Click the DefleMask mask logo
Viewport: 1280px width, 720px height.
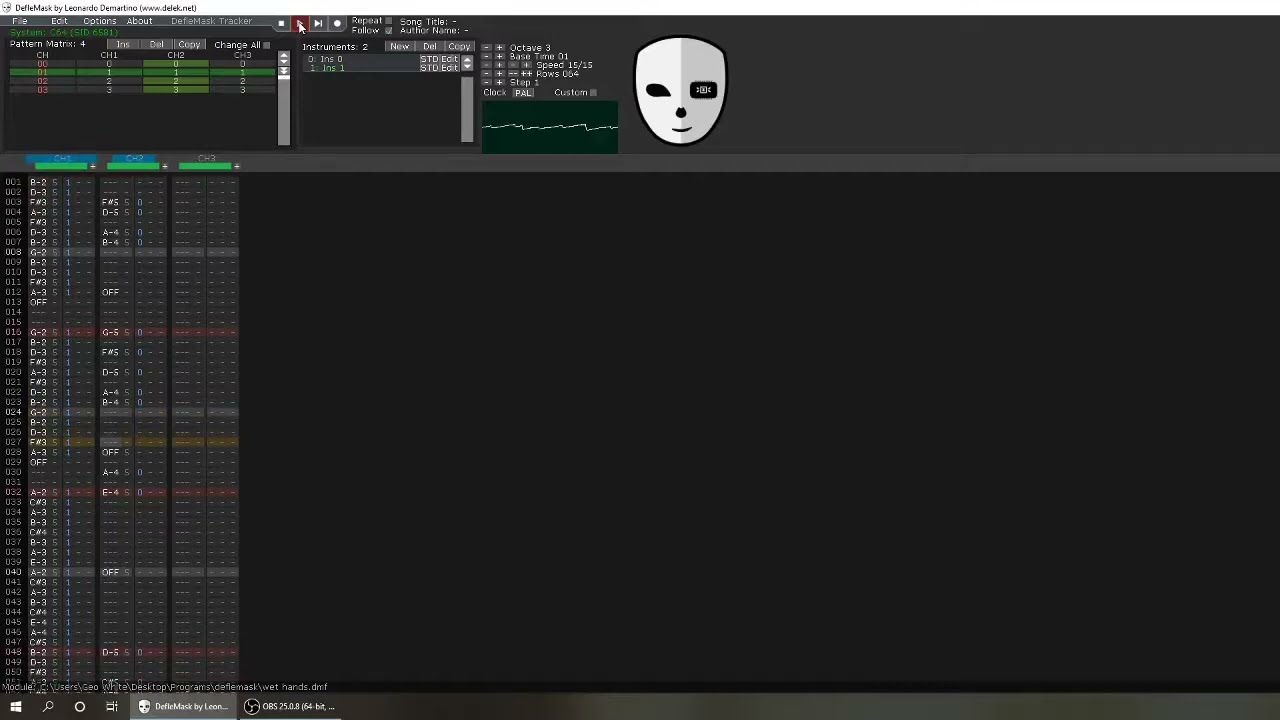[680, 91]
